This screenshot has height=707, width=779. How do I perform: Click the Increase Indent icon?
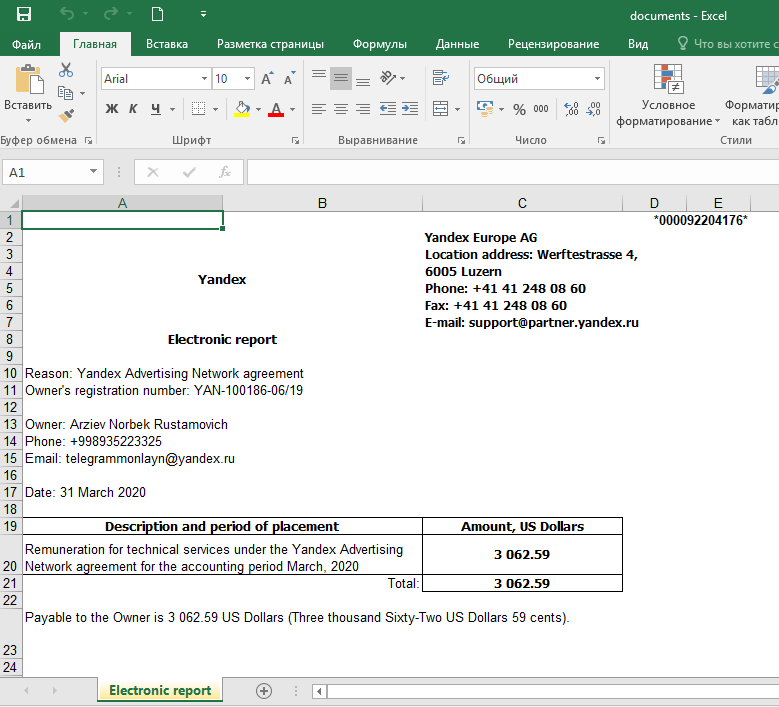(x=409, y=109)
